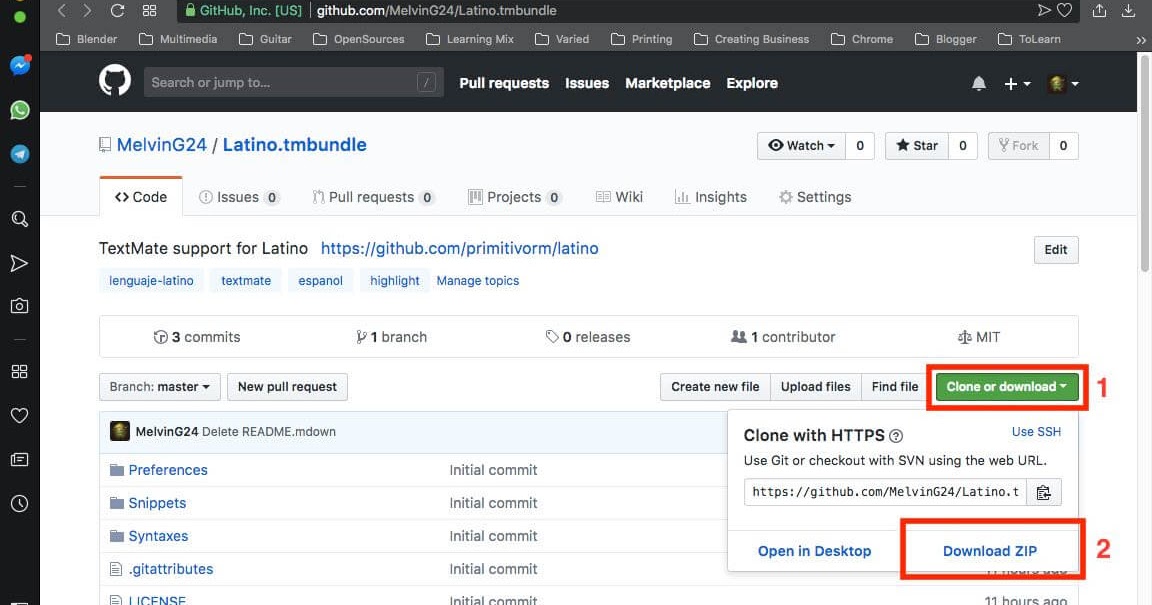
Task: Open the Messenger sidebar icon
Action: click(x=20, y=65)
